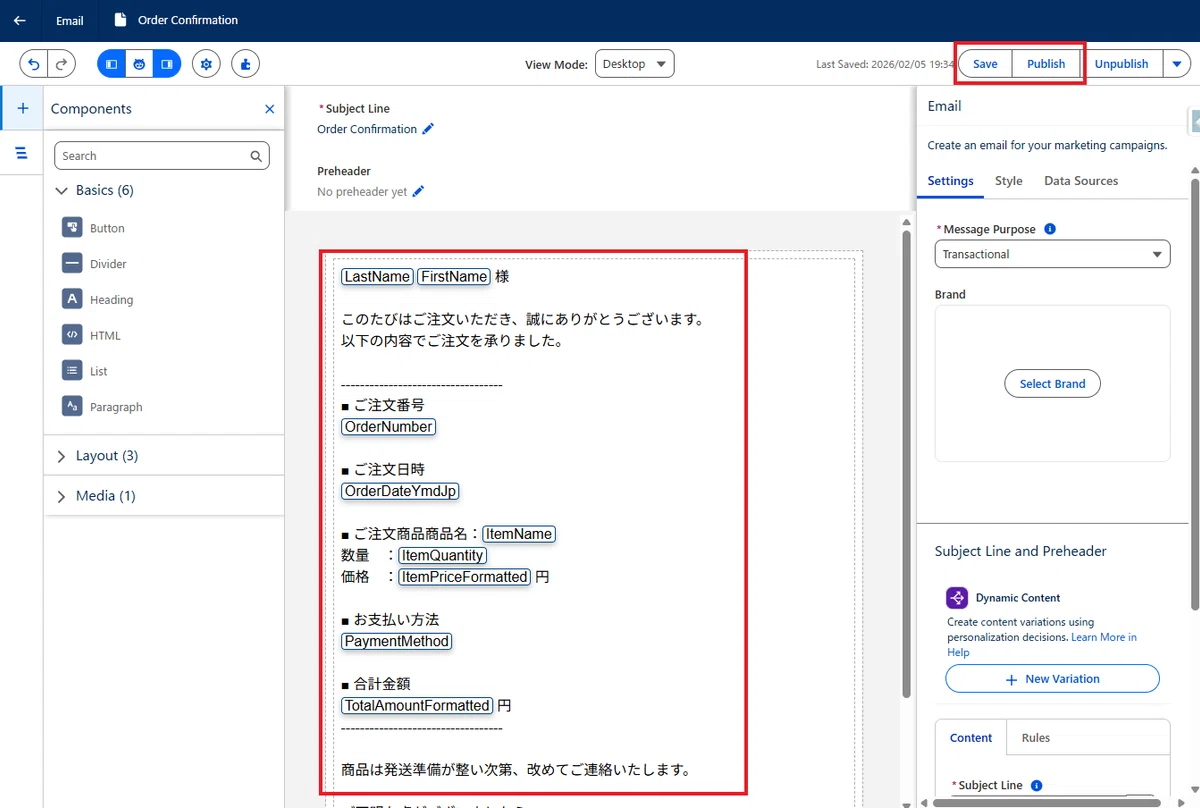Screen dimensions: 1200x808
Task: Click the undo arrow button
Action: (34, 64)
